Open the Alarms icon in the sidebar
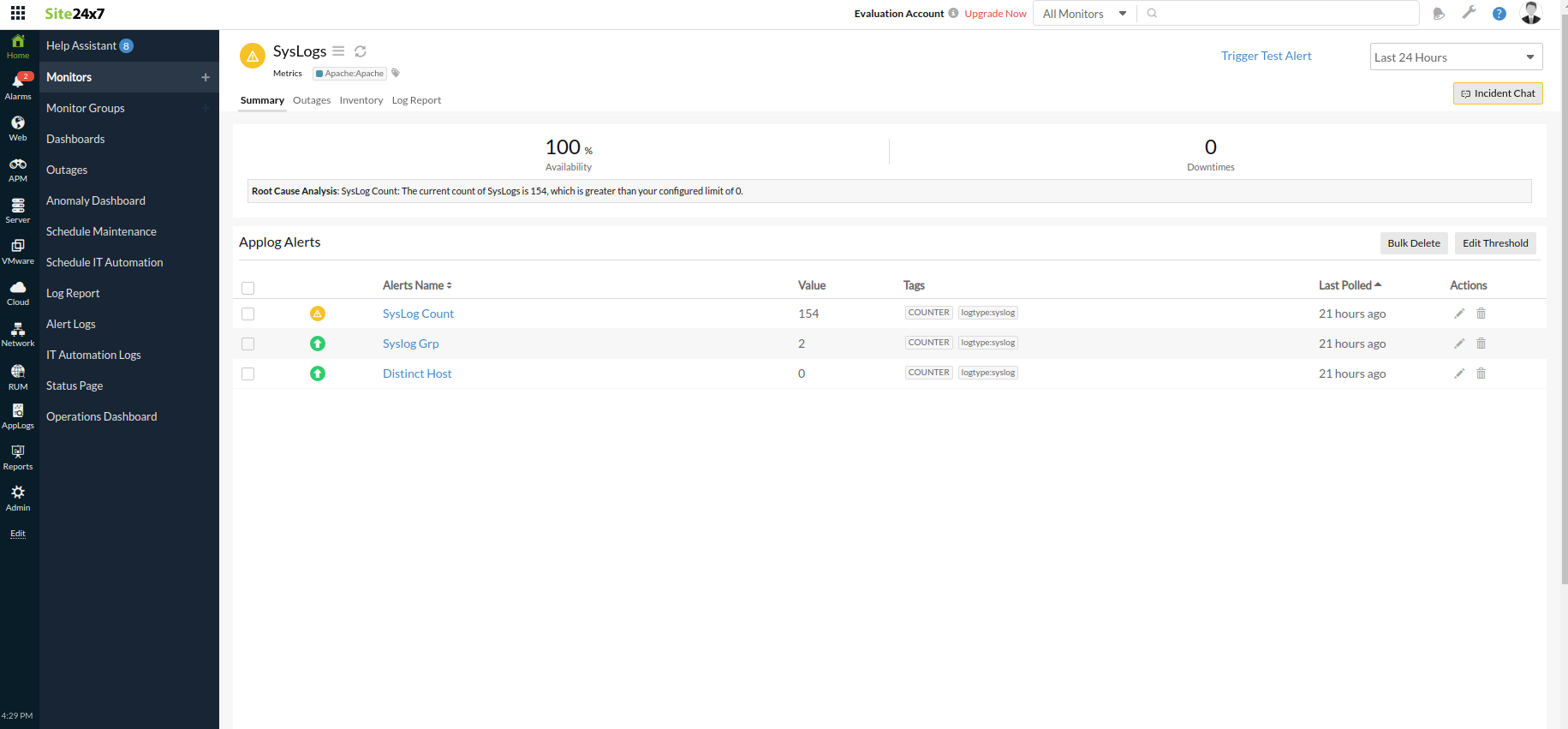Viewport: 1568px width, 729px height. click(x=18, y=86)
